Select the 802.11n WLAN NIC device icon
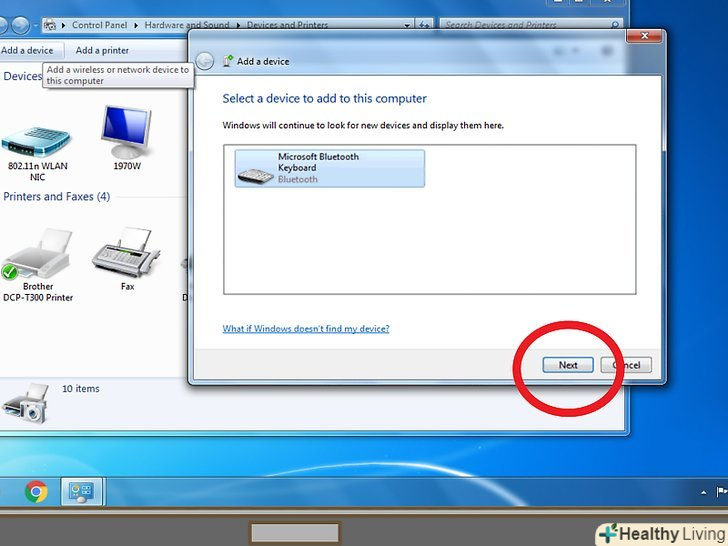 36,153
